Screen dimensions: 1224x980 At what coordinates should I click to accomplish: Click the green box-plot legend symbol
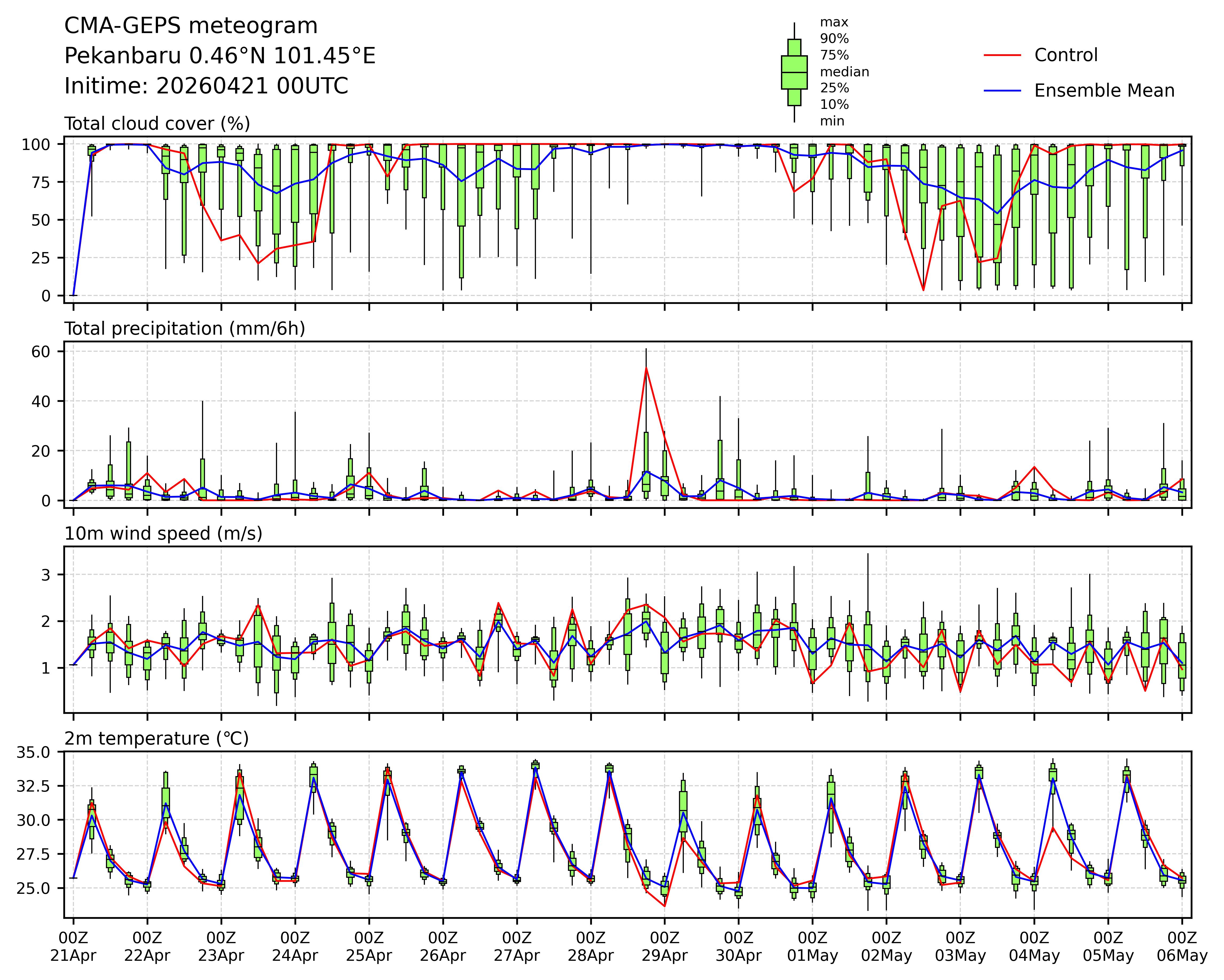pos(794,73)
